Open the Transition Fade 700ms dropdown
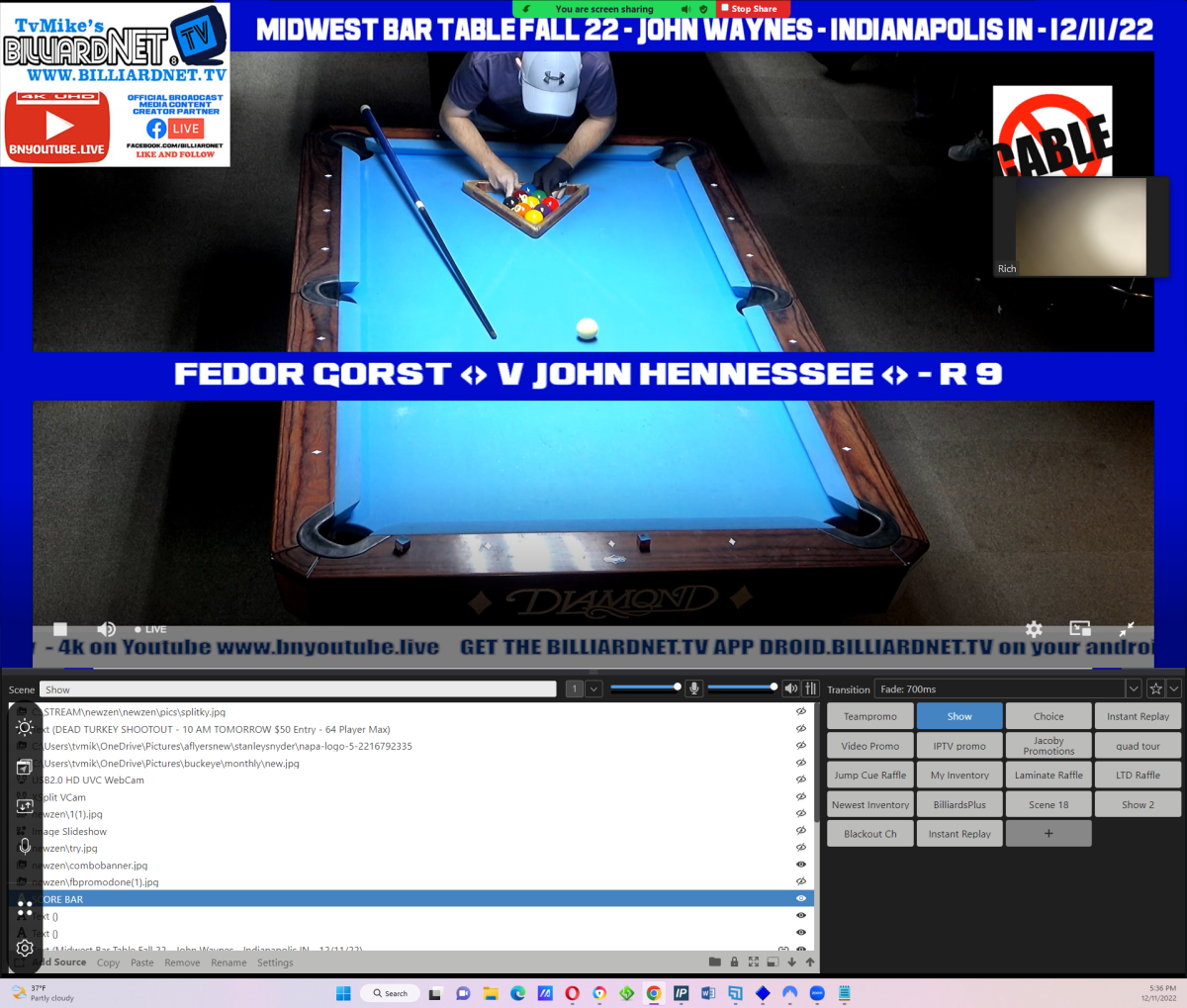This screenshot has width=1187, height=1008. [1134, 688]
